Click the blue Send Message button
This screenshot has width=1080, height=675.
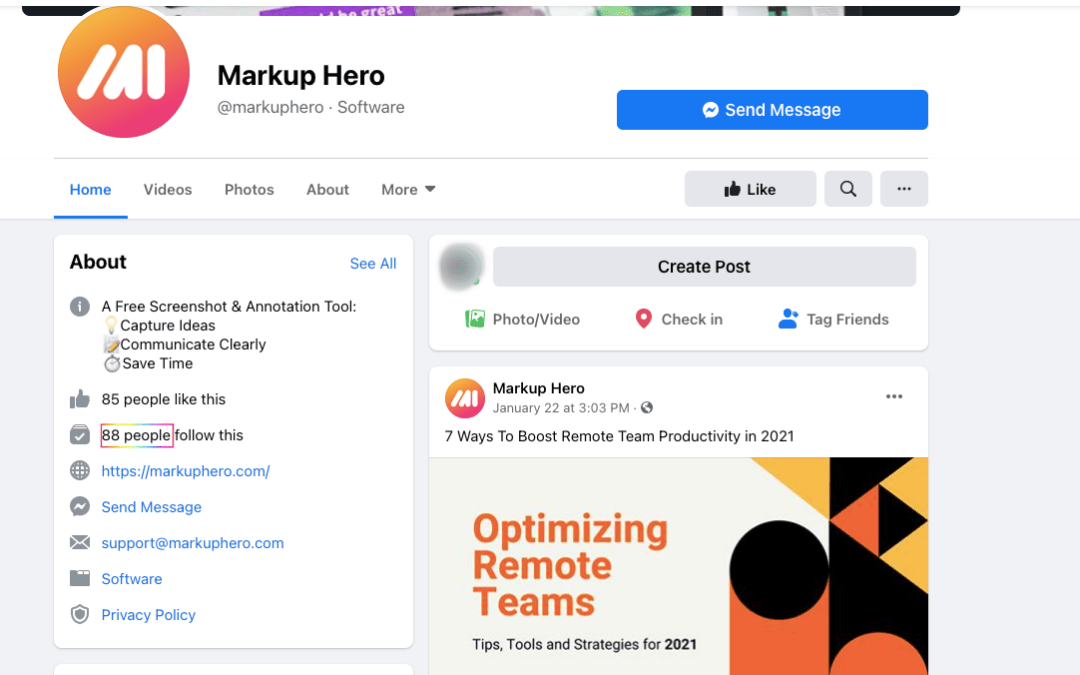pos(772,110)
